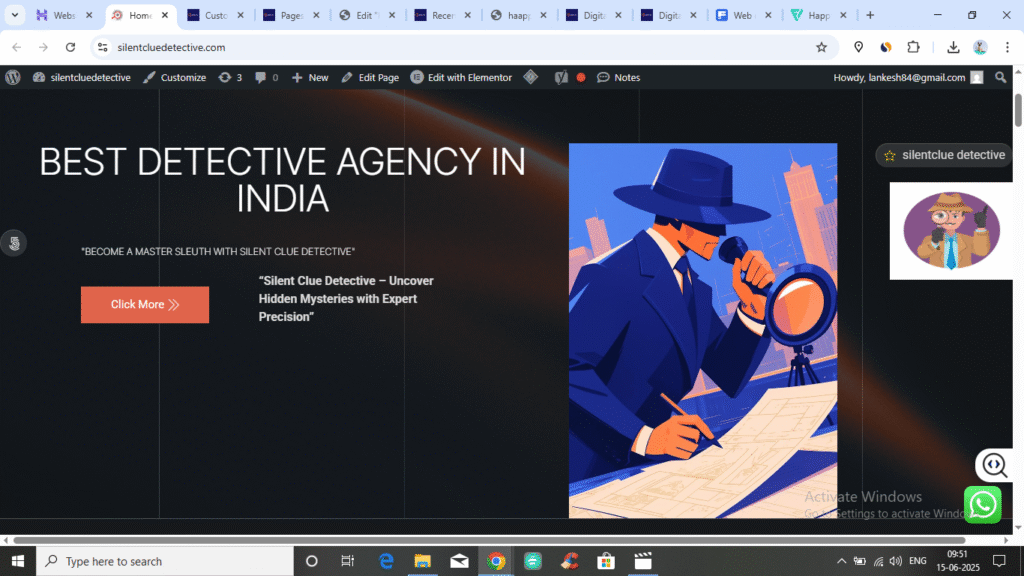The width and height of the screenshot is (1024, 576).
Task: Open the Chrome three-dot menu
Action: point(1007,47)
